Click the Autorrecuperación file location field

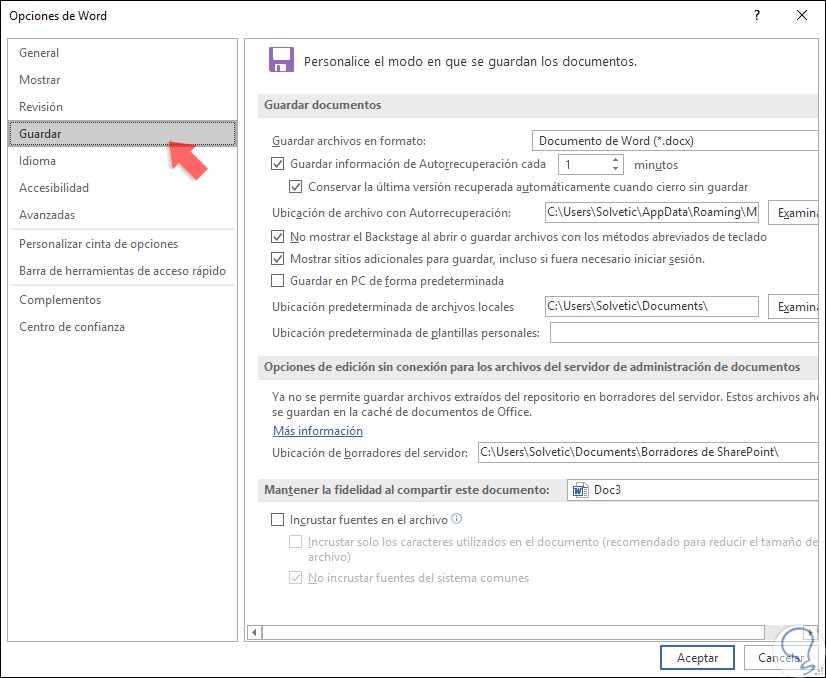tap(652, 212)
